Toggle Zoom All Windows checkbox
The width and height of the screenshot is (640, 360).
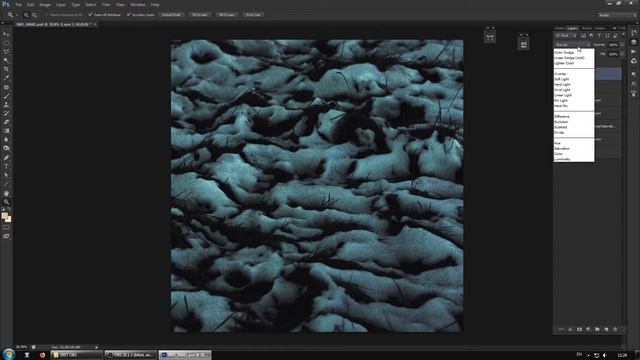coord(90,15)
